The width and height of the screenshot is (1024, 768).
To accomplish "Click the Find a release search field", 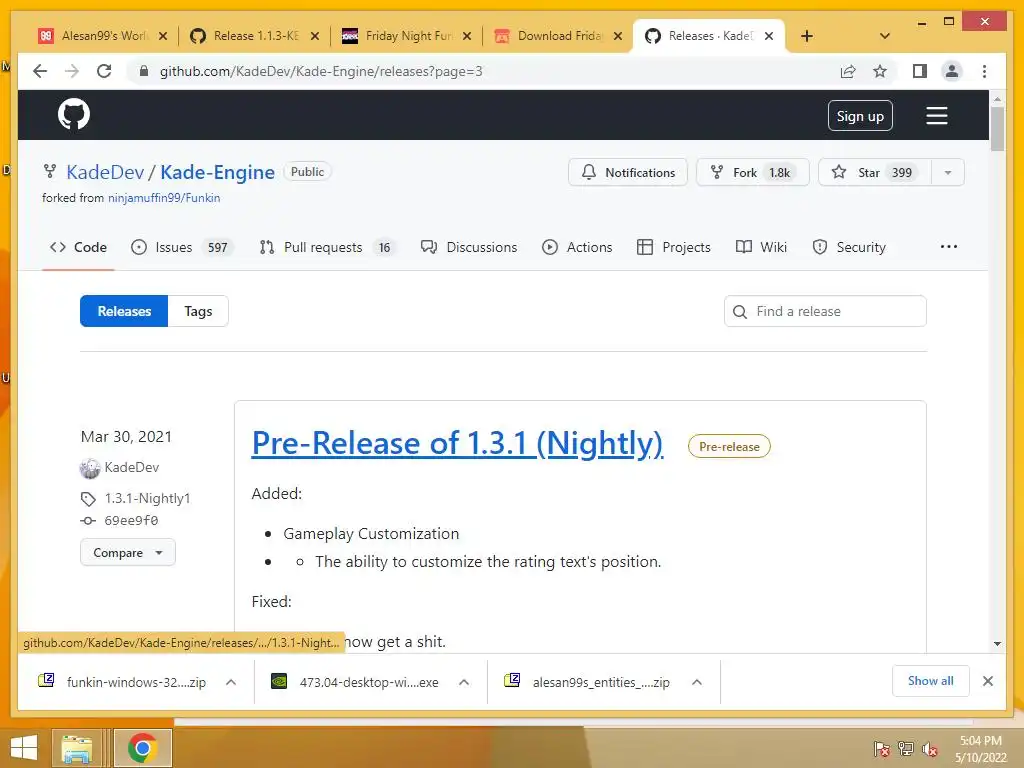I will click(x=825, y=311).
